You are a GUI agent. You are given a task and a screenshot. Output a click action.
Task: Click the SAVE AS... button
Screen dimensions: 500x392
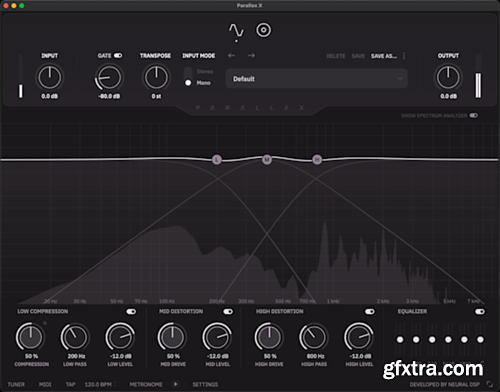(x=384, y=56)
